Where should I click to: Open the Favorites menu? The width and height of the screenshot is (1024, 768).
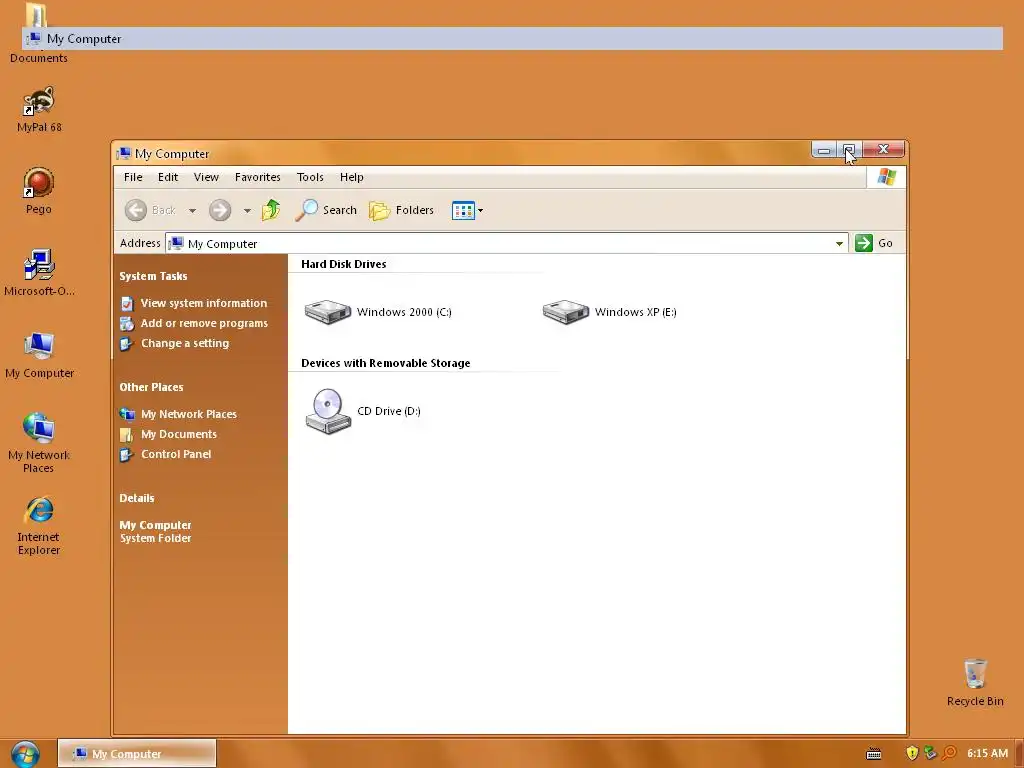[257, 177]
